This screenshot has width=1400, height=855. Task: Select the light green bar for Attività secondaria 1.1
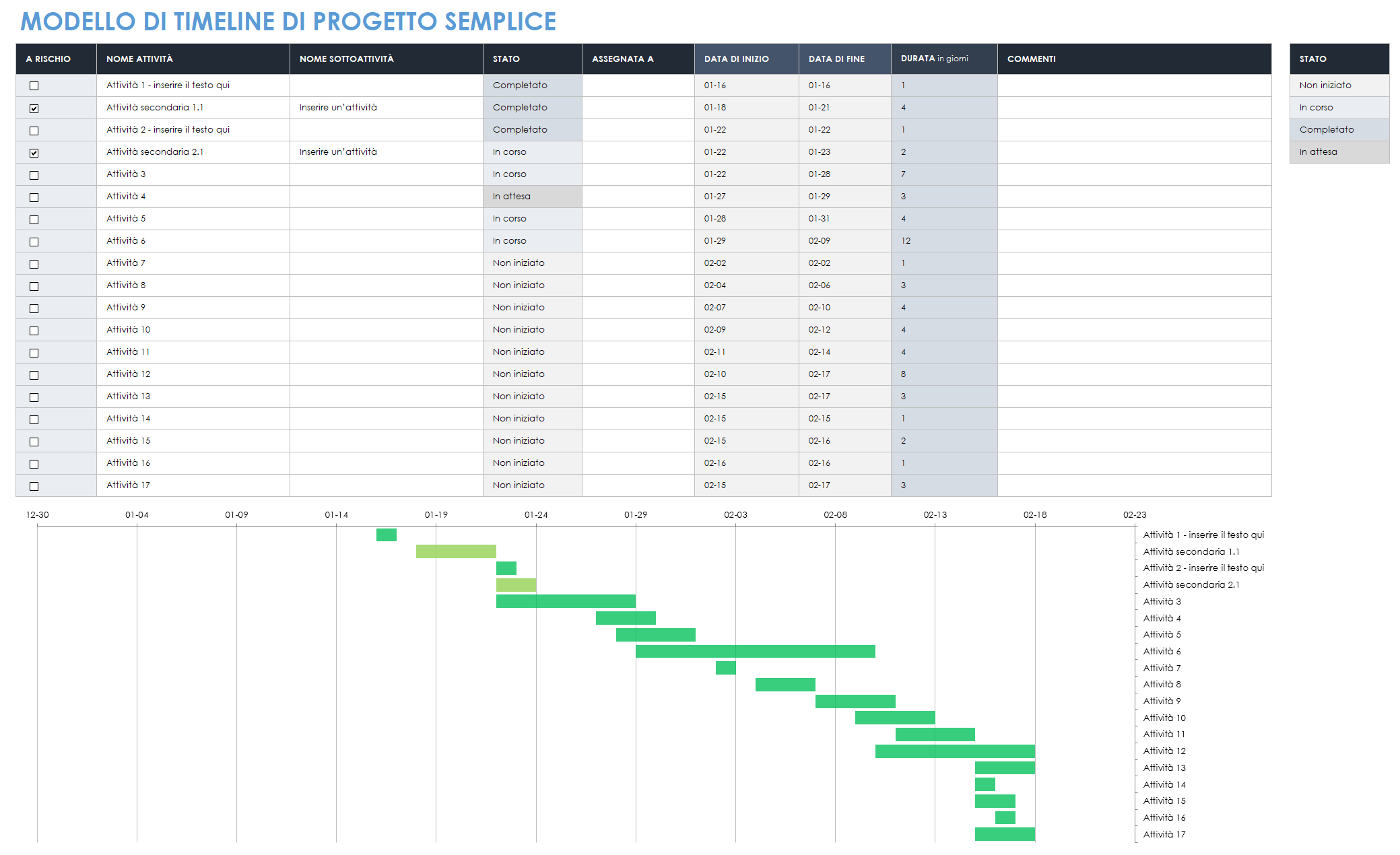456,551
